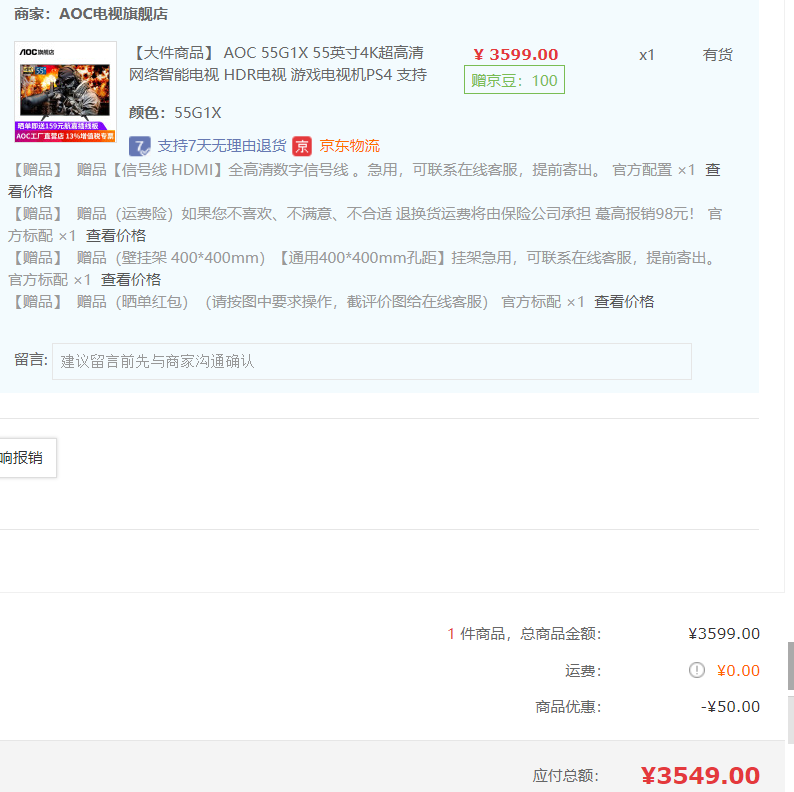
Task: View price of 晒单红包 gift
Action: point(624,302)
